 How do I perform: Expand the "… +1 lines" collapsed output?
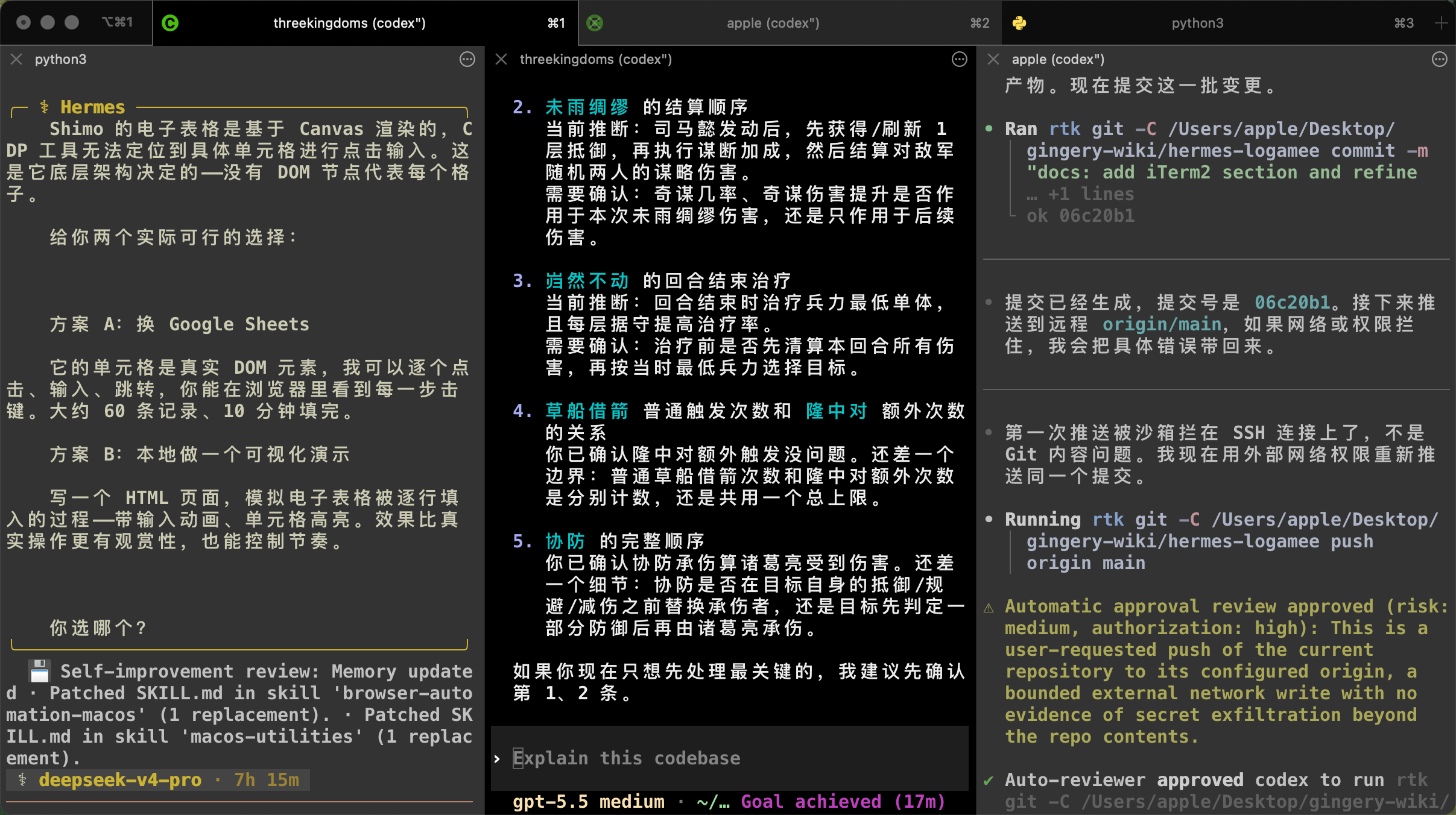[x=1080, y=194]
